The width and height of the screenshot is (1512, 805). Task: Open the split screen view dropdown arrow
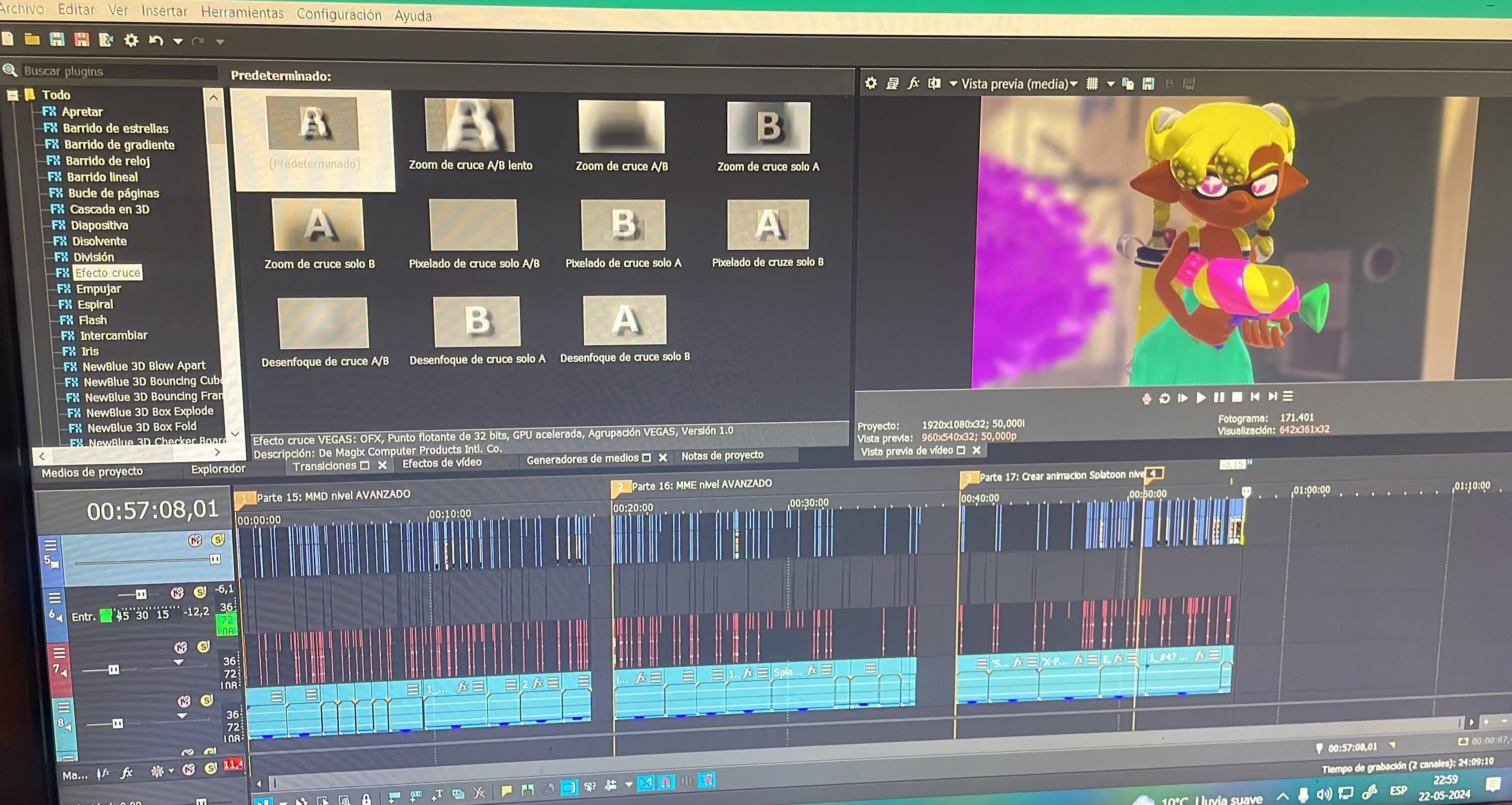coord(952,84)
